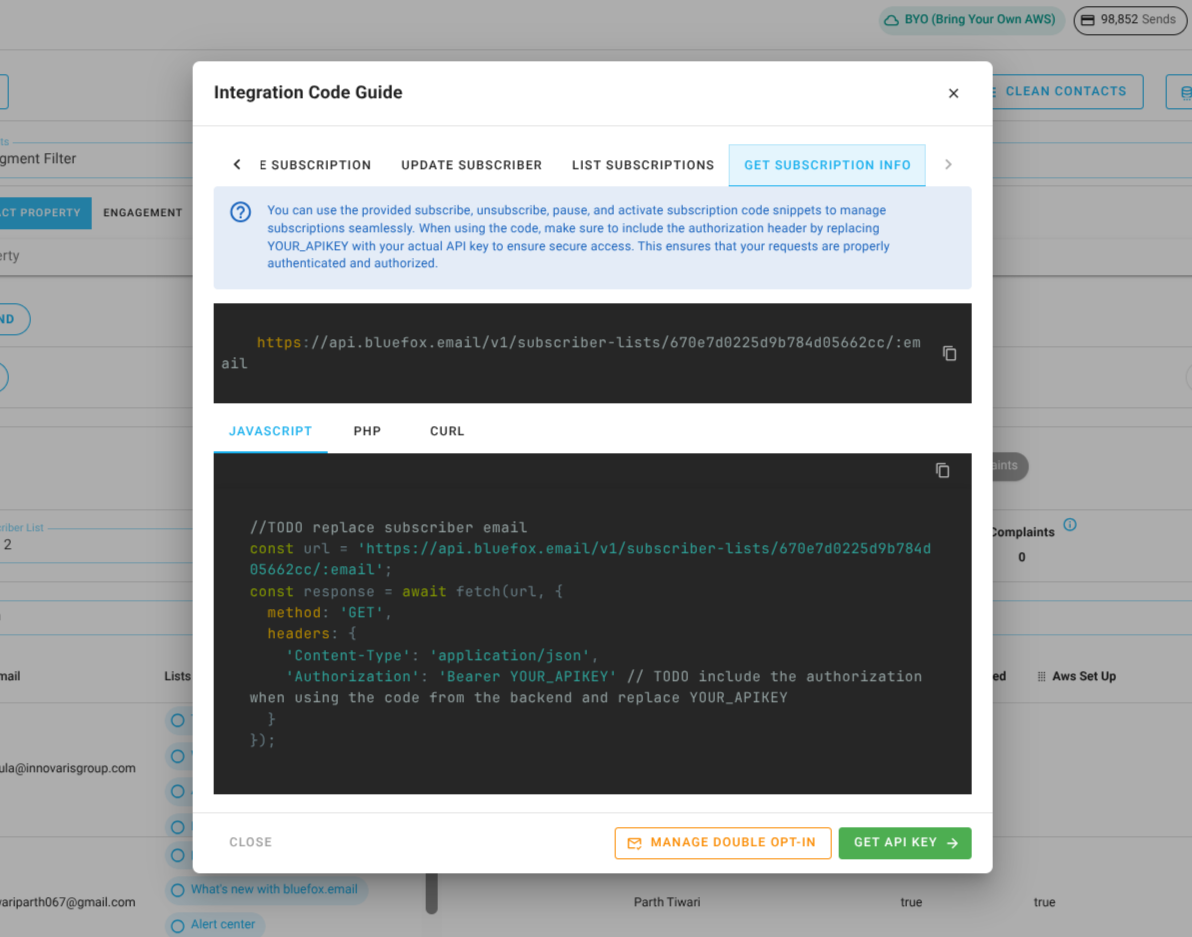Select the 'What's new with bluefox.email' list chip
The height and width of the screenshot is (937, 1192).
point(266,889)
